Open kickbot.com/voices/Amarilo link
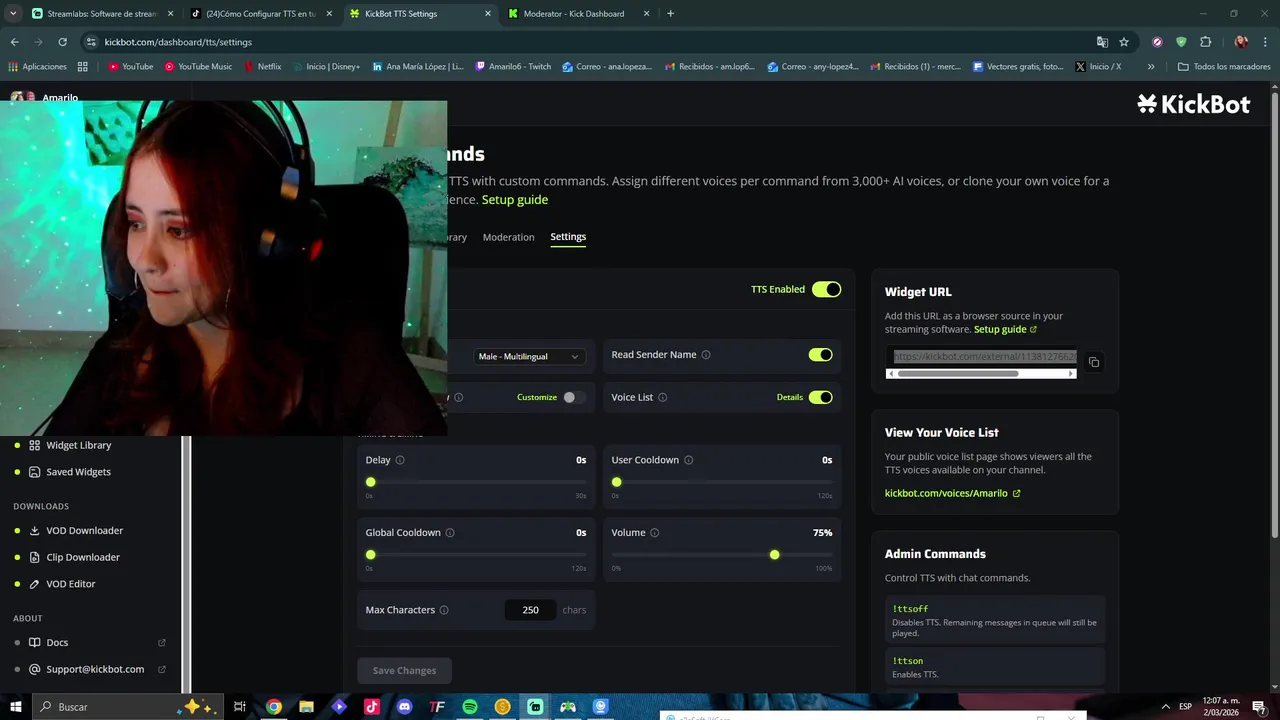1280x720 pixels. tap(952, 493)
